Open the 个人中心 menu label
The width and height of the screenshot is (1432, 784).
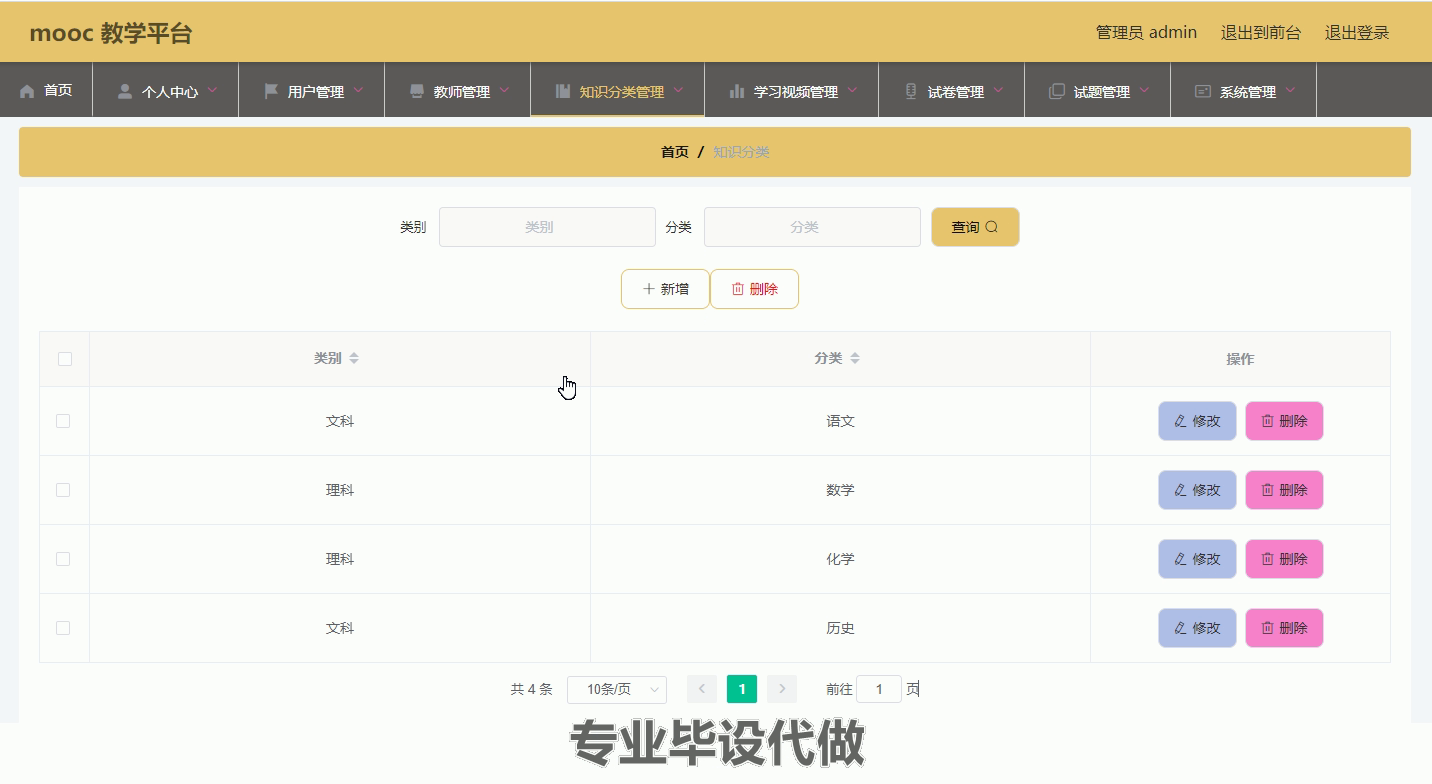[x=170, y=92]
